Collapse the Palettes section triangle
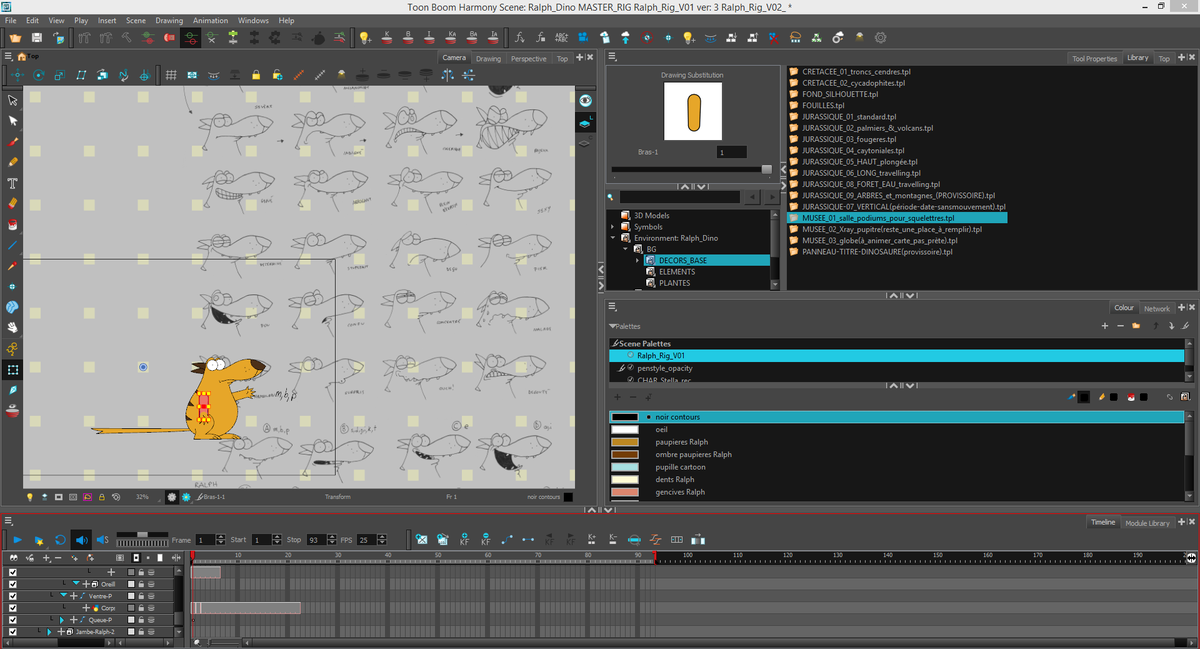1200x649 pixels. tap(612, 327)
